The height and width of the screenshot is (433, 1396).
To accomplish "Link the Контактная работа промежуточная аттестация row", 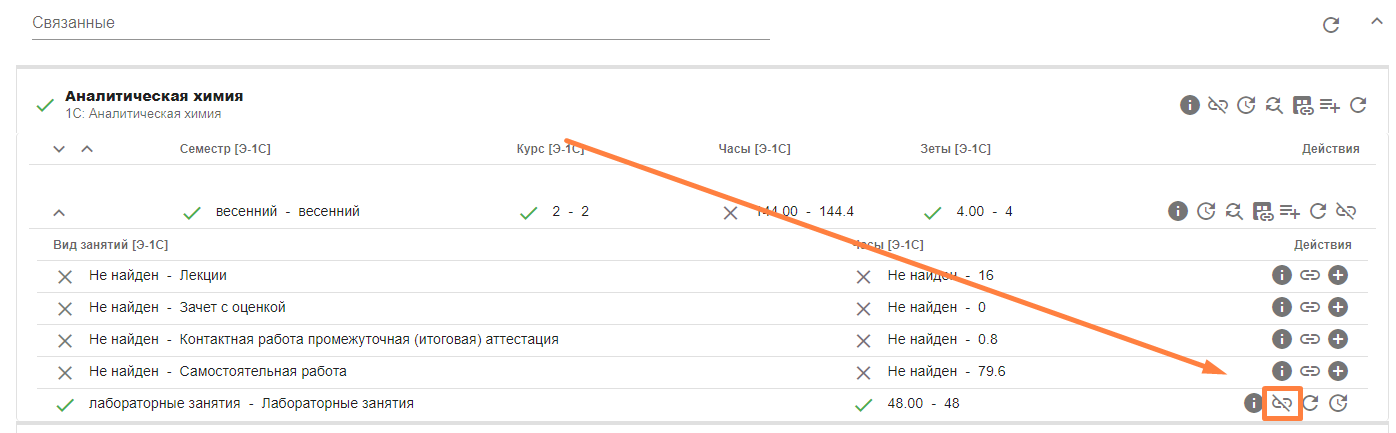I will tap(1310, 339).
